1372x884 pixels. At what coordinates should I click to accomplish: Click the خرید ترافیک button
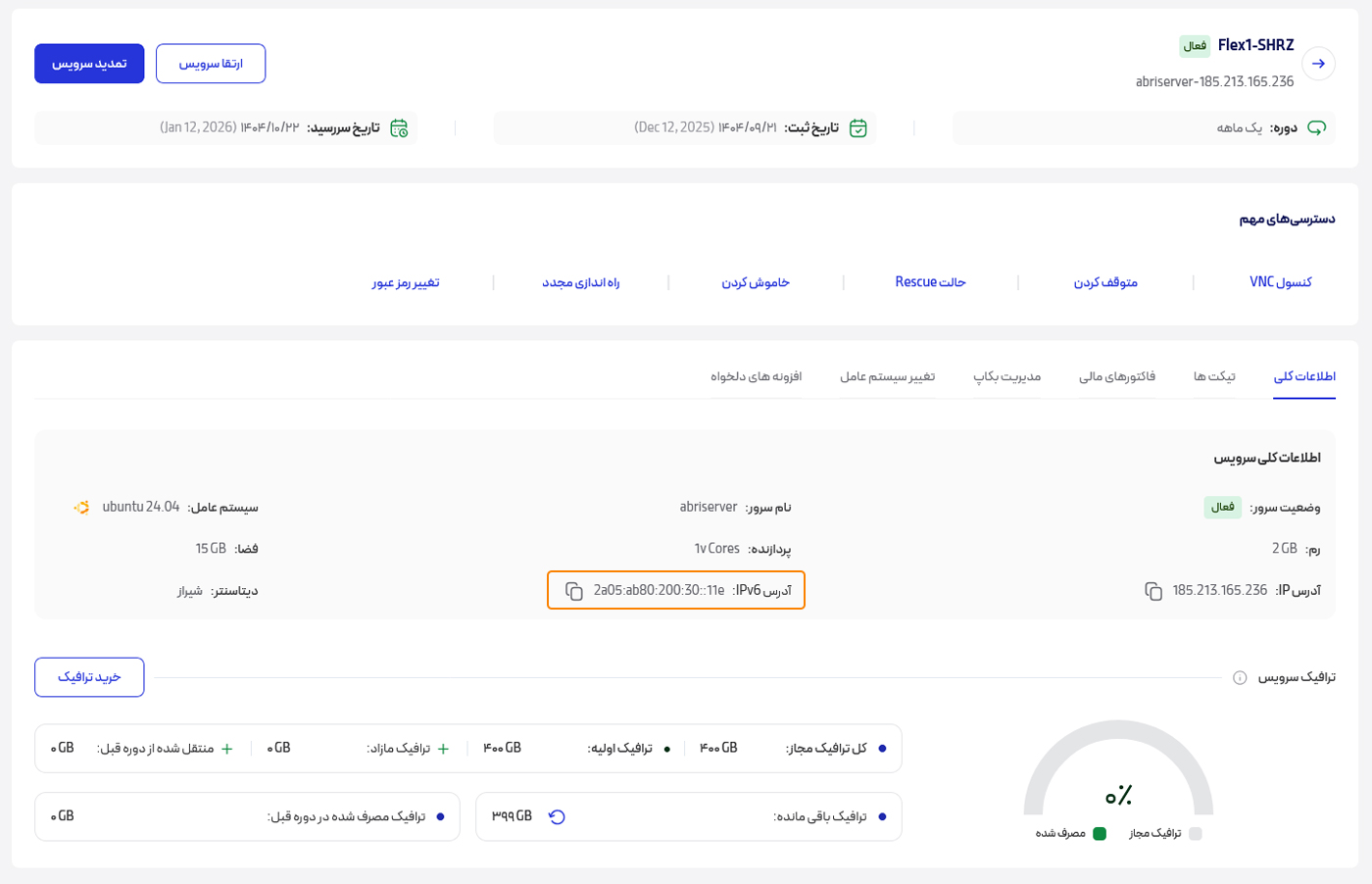pyautogui.click(x=89, y=677)
